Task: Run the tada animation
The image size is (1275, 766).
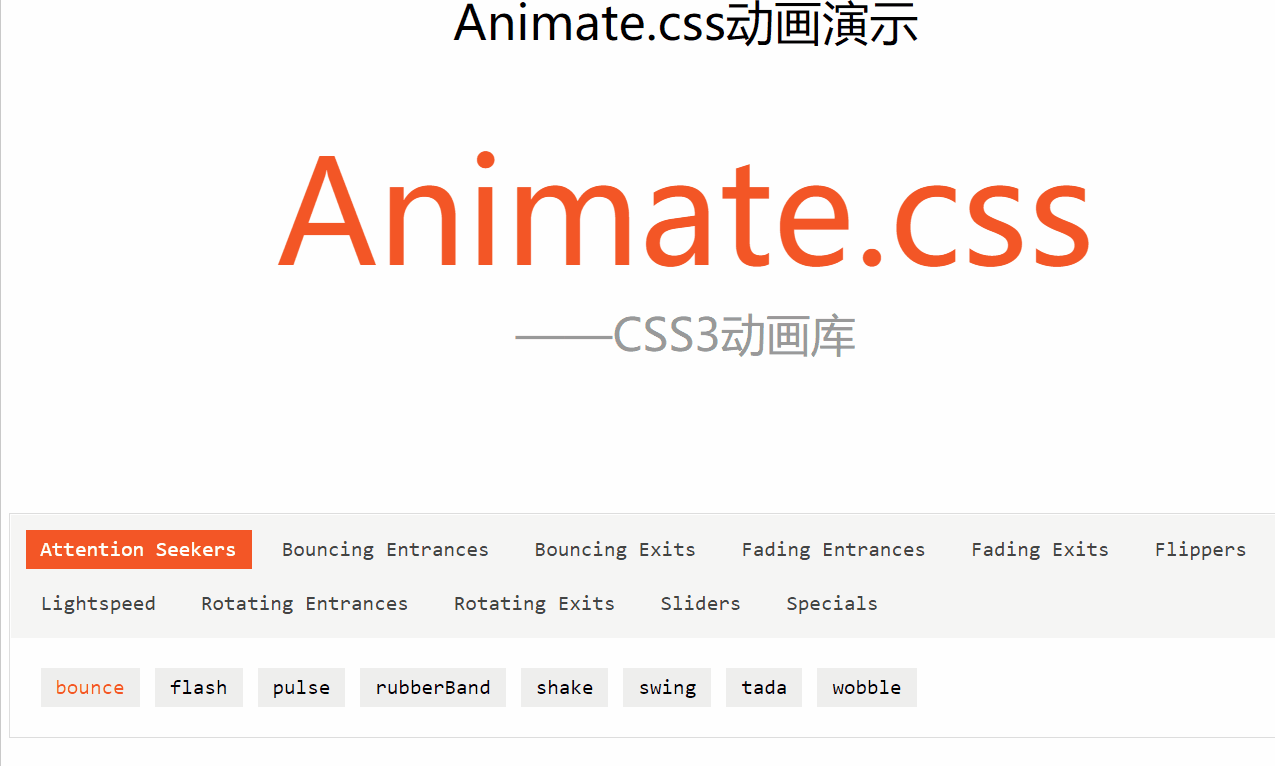Action: 763,687
